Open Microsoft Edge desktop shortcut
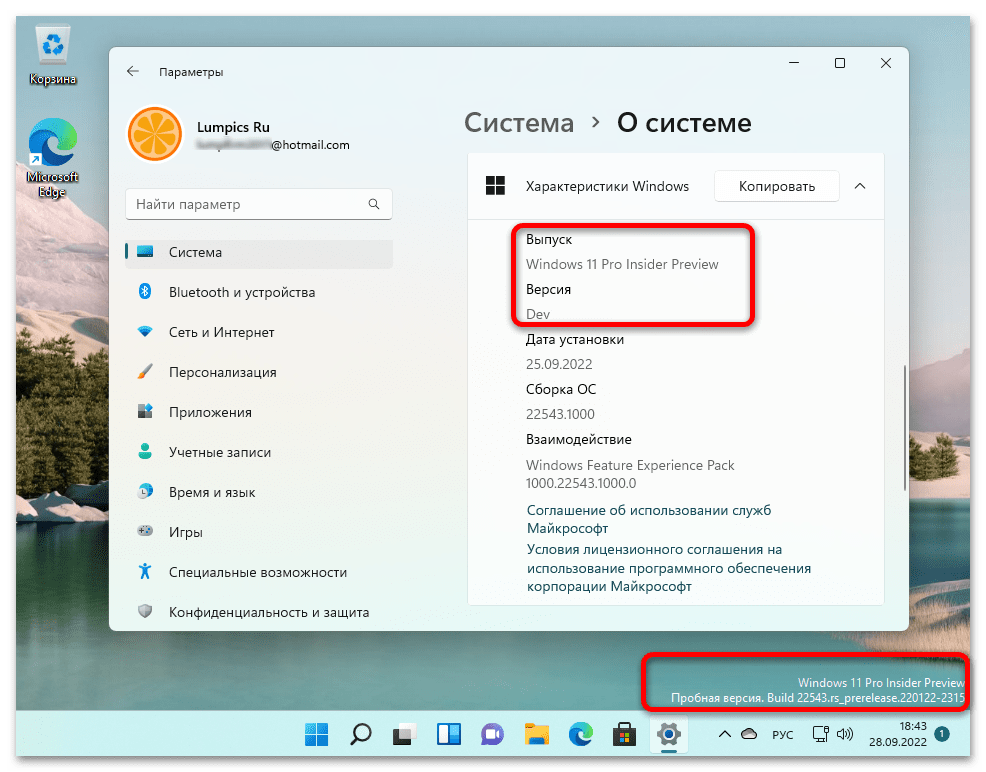The width and height of the screenshot is (986, 772). (53, 158)
